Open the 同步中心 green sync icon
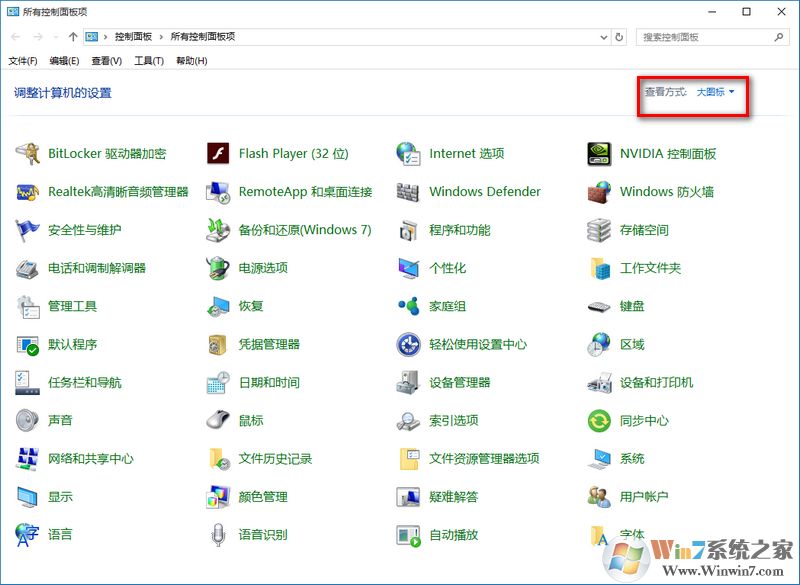Screen dimensions: 800x585 pyautogui.click(x=599, y=421)
